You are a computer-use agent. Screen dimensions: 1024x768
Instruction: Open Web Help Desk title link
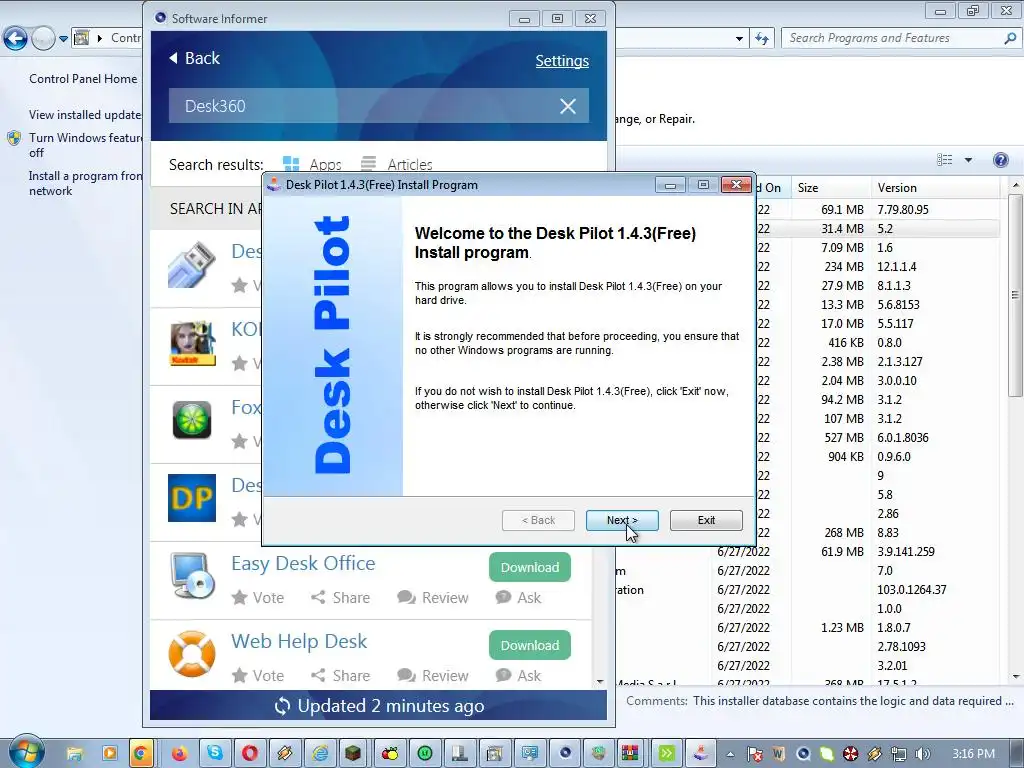pyautogui.click(x=299, y=641)
